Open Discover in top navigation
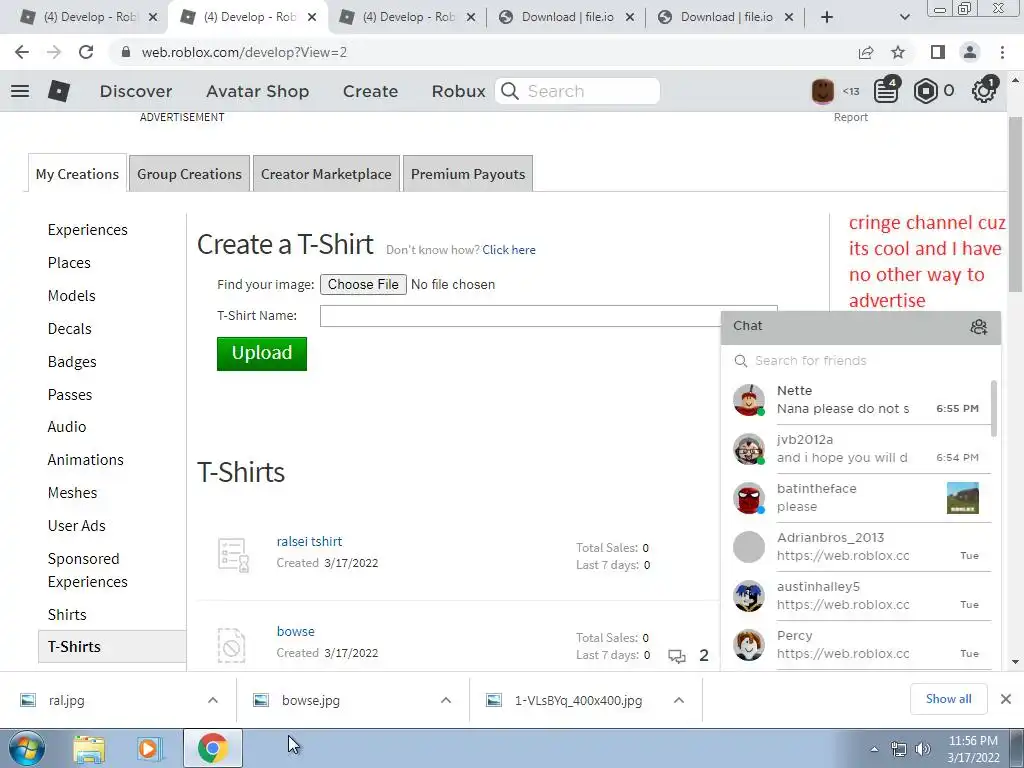 (136, 91)
